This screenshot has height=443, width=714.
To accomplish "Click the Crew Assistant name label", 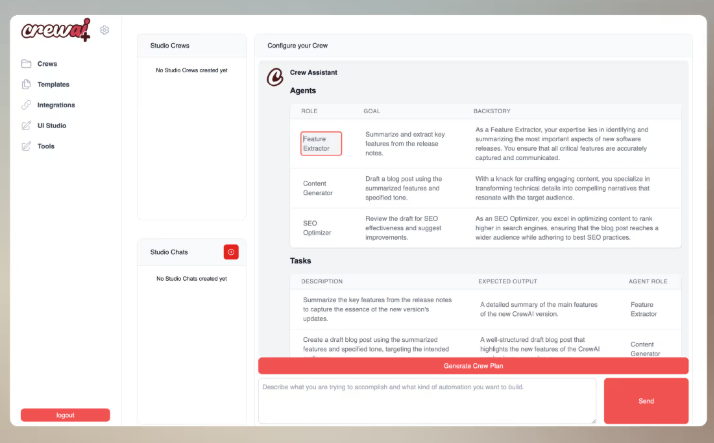I will click(x=314, y=72).
